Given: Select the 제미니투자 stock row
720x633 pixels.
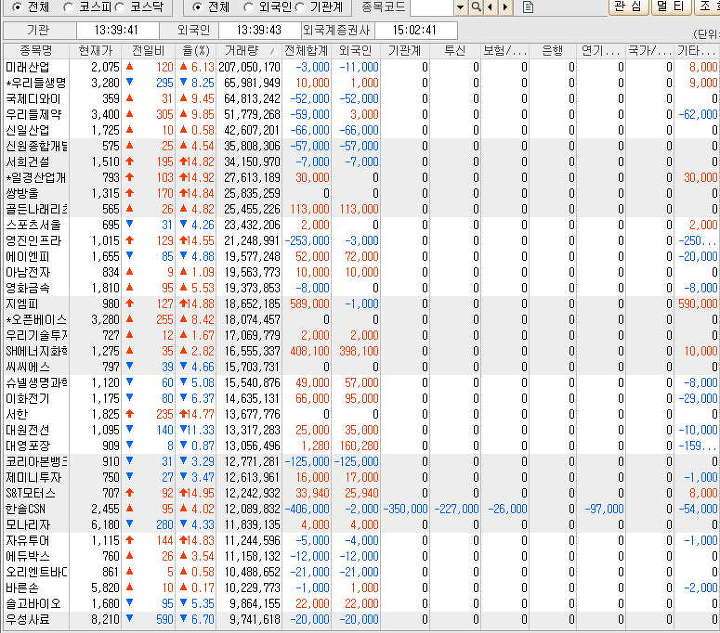Looking at the screenshot, I should [x=360, y=477].
